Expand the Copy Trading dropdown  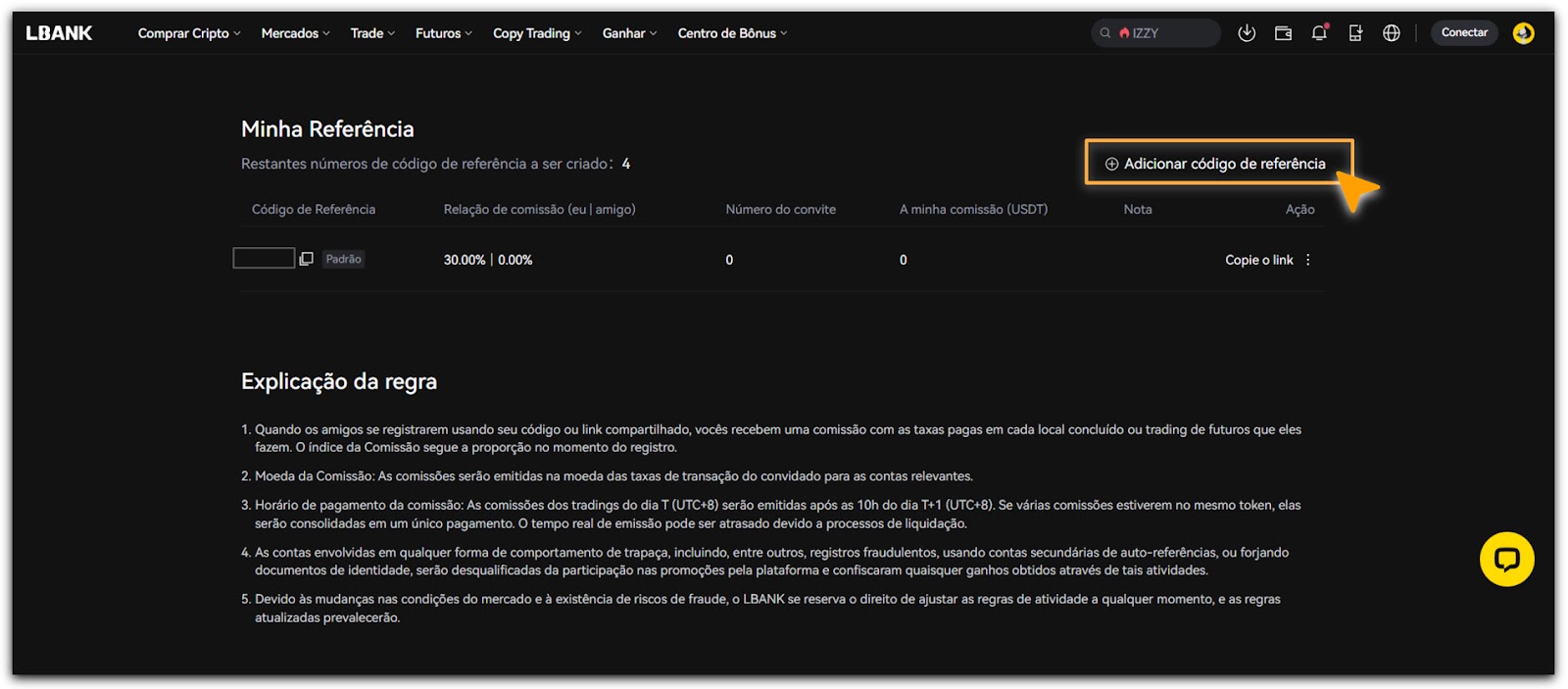coord(537,33)
